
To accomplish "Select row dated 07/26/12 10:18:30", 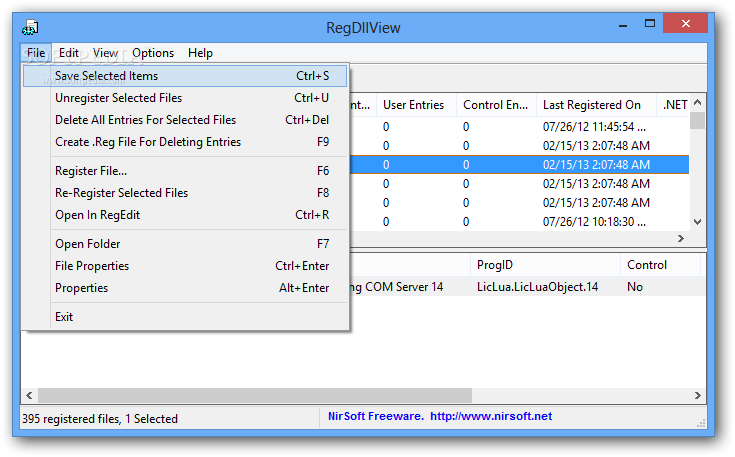I will coord(519,222).
